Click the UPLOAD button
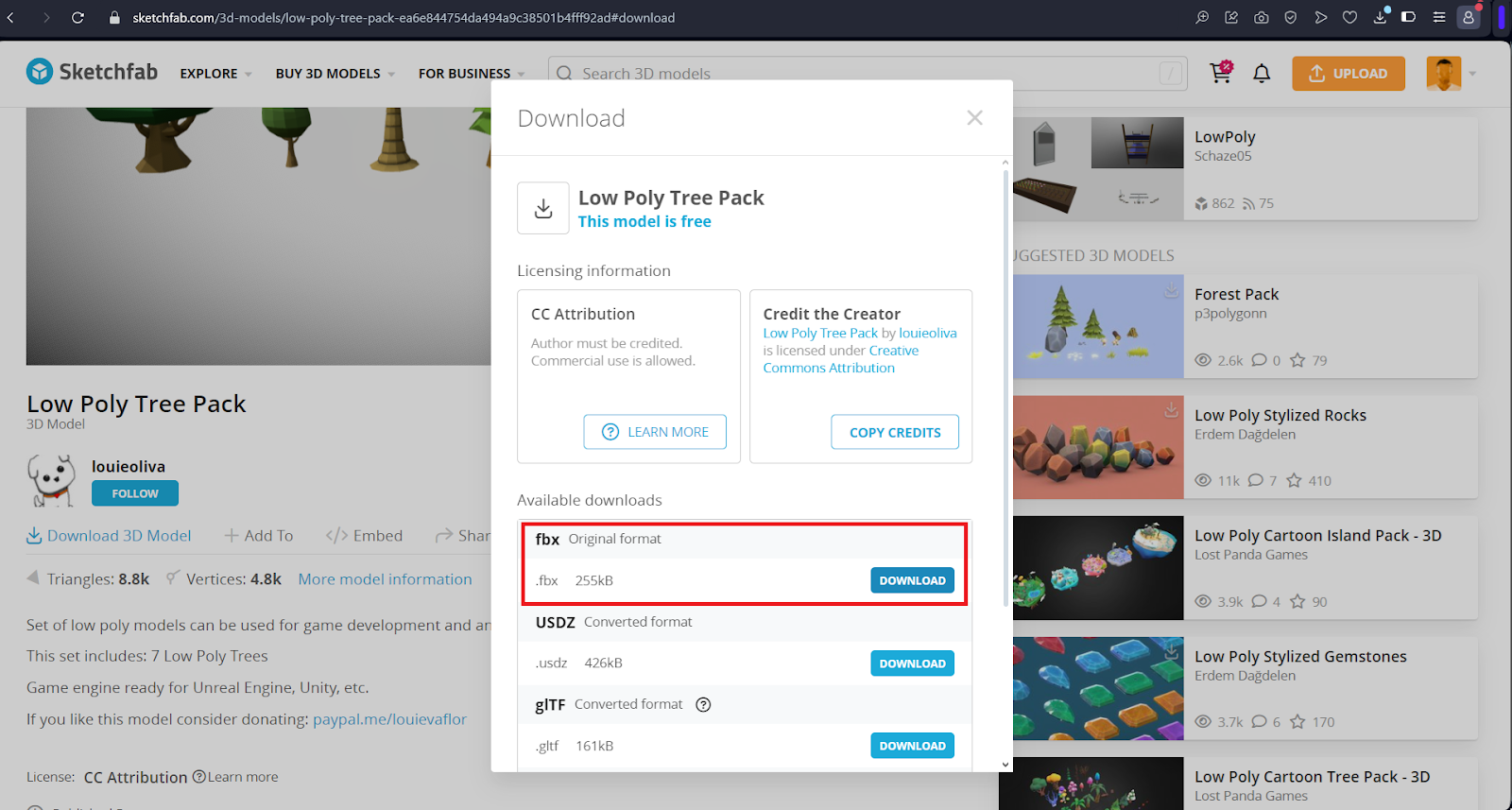 pos(1348,73)
